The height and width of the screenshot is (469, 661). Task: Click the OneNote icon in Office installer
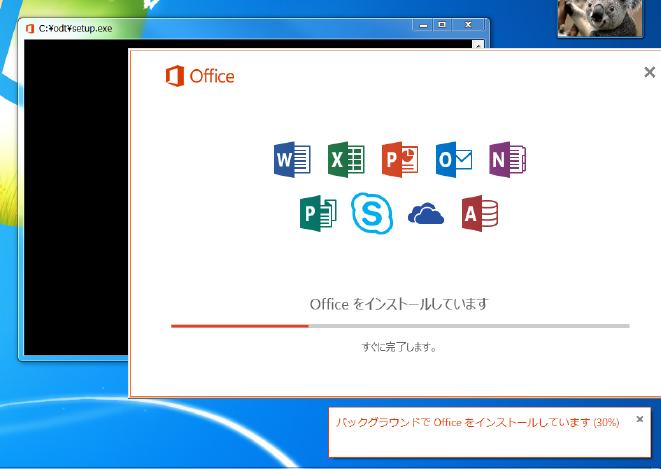coord(508,160)
